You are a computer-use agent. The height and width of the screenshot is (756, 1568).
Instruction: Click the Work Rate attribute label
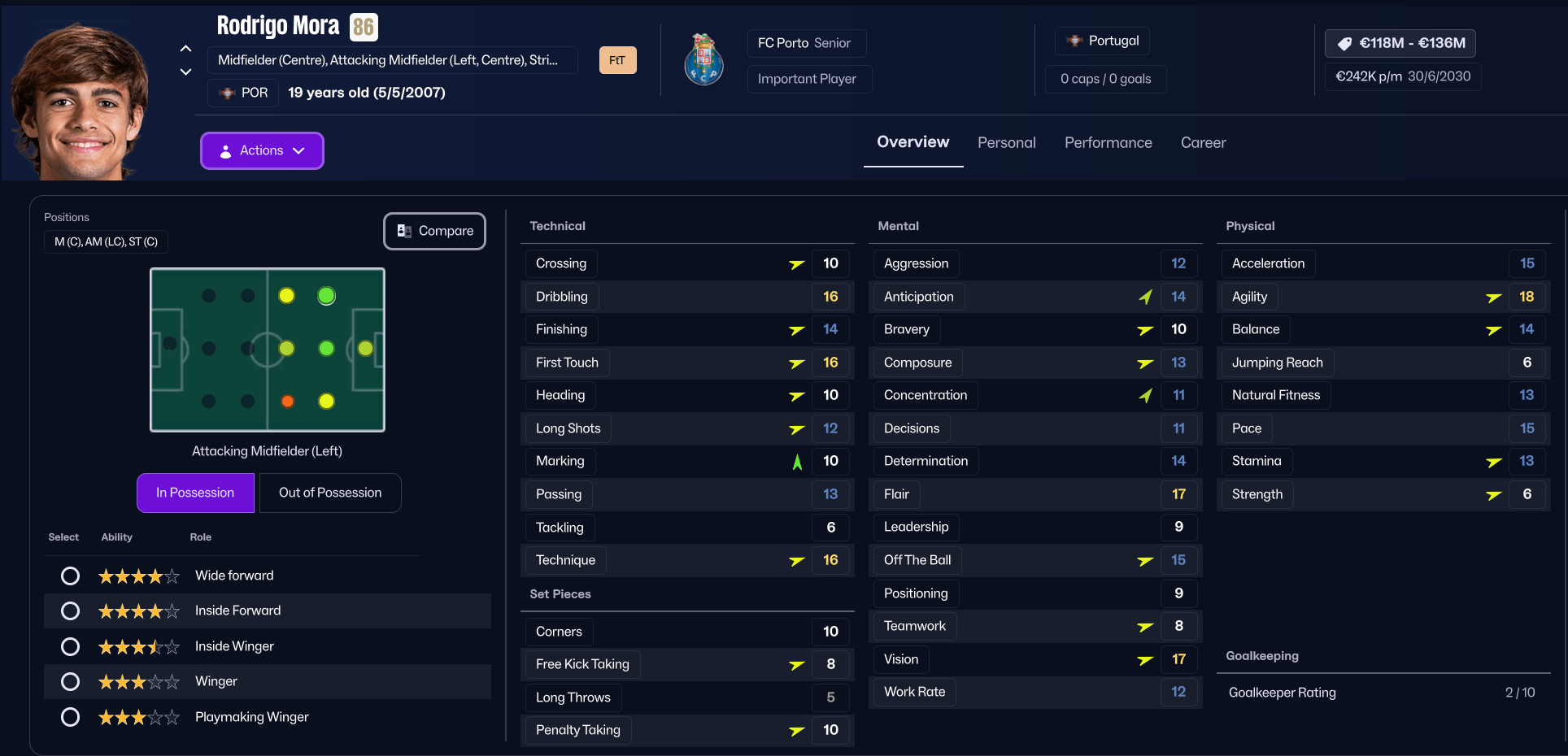pyautogui.click(x=915, y=692)
